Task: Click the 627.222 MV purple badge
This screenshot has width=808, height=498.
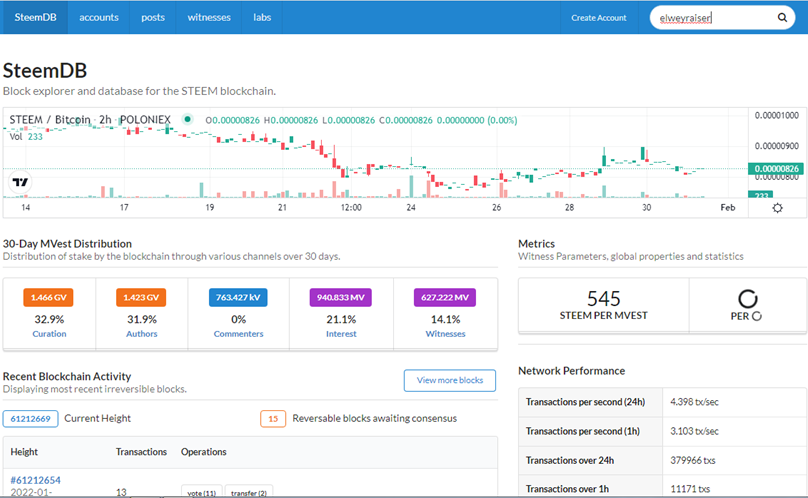Action: (x=445, y=297)
